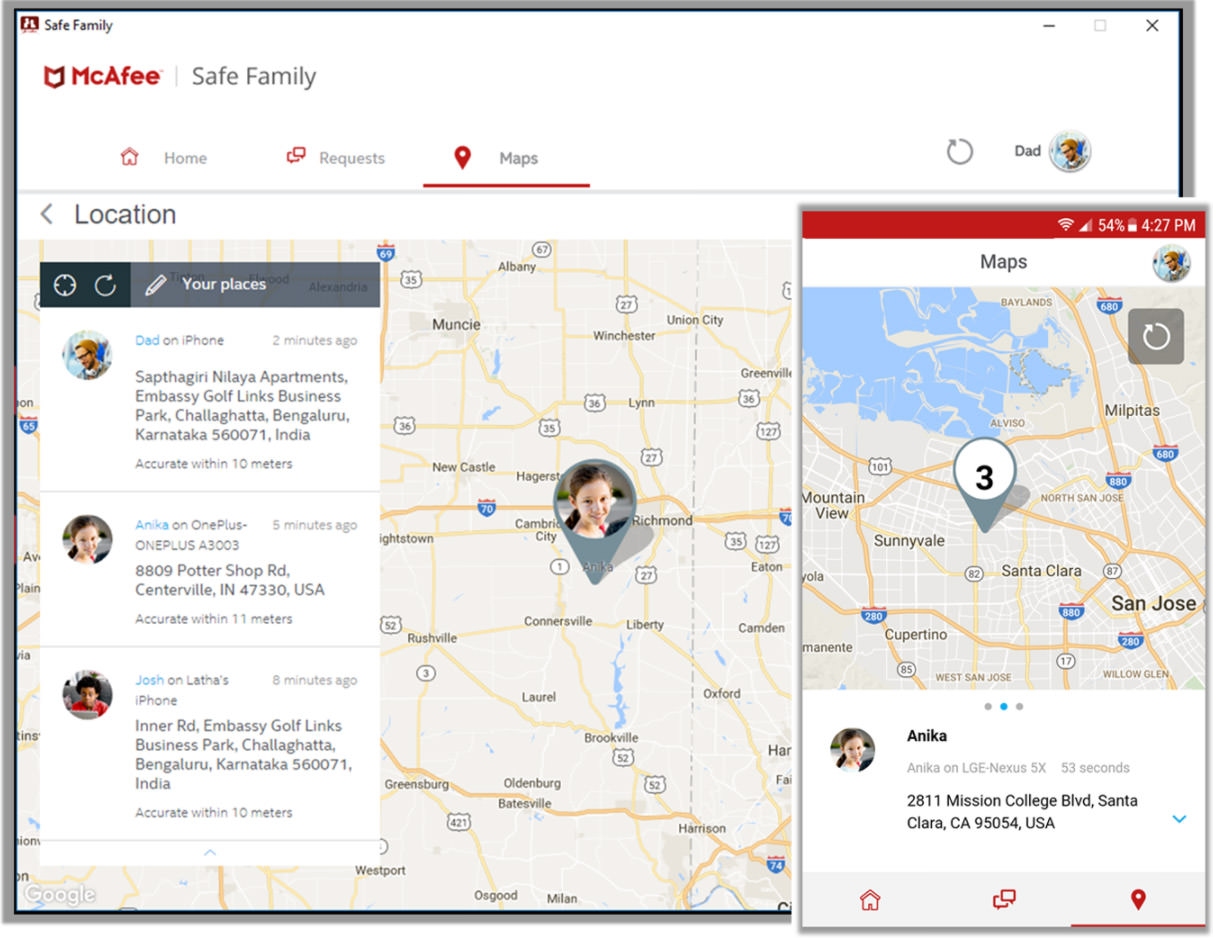Click the crosshair locate icon in the panel
Viewport: 1213px width, 938px height.
[x=65, y=285]
